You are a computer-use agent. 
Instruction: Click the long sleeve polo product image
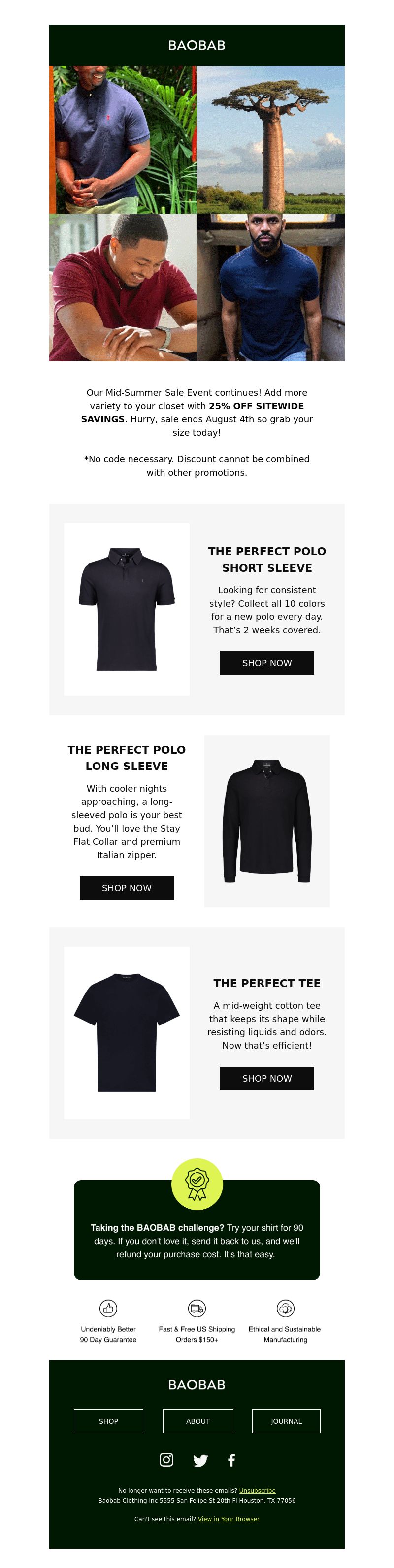coord(267,821)
